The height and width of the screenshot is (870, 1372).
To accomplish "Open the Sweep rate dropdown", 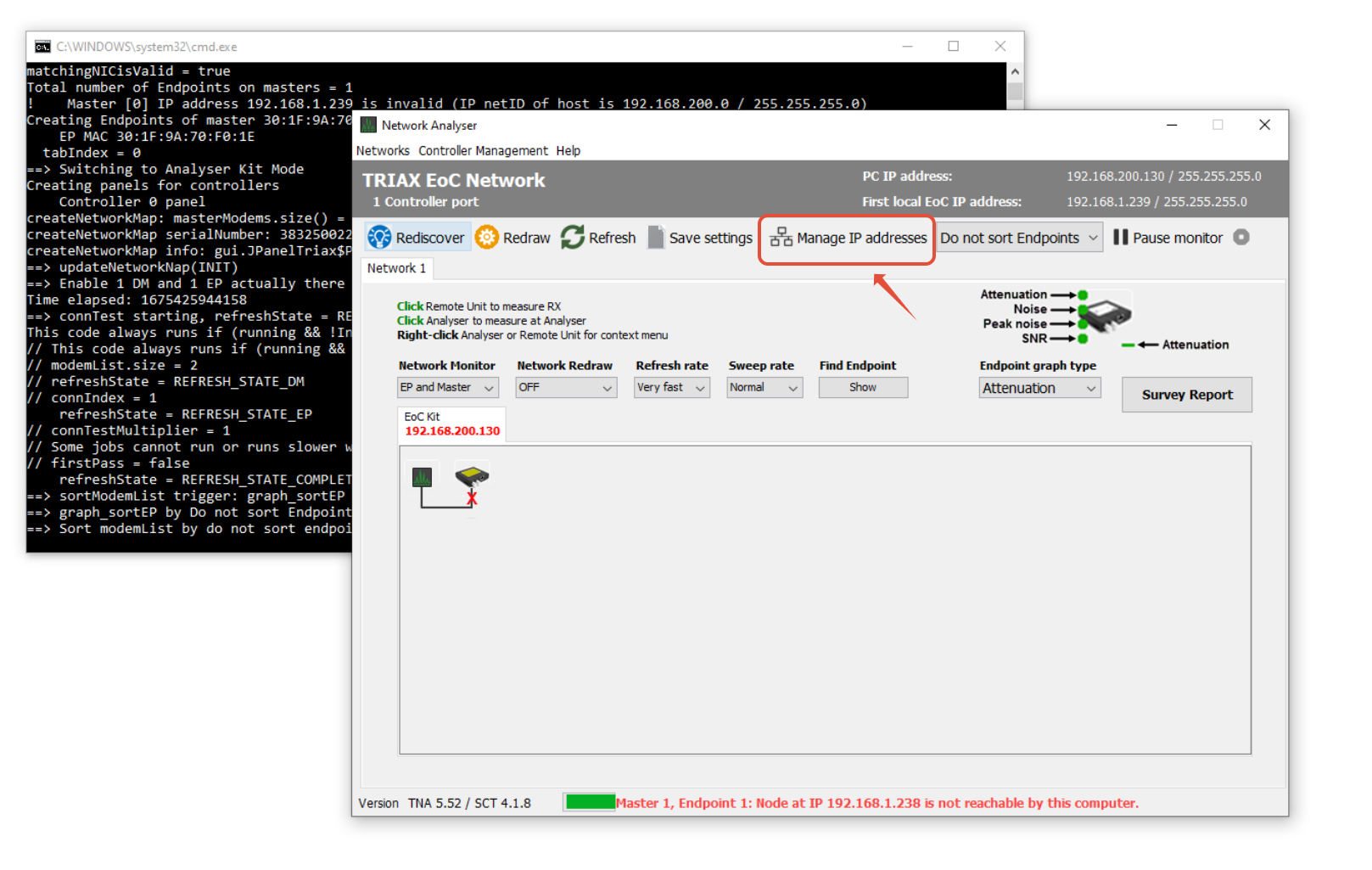I will pyautogui.click(x=764, y=387).
